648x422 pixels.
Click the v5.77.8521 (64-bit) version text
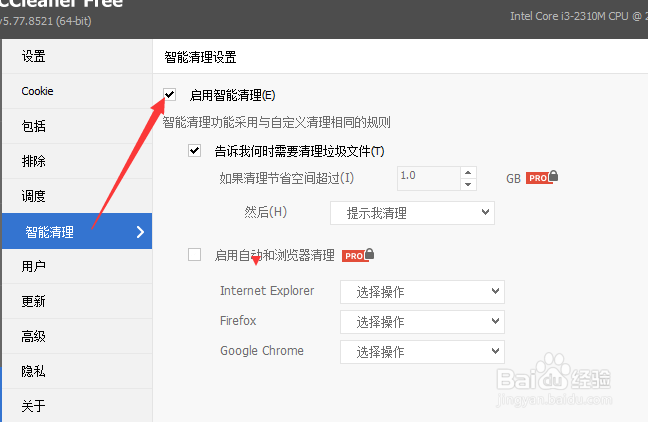pyautogui.click(x=45, y=21)
